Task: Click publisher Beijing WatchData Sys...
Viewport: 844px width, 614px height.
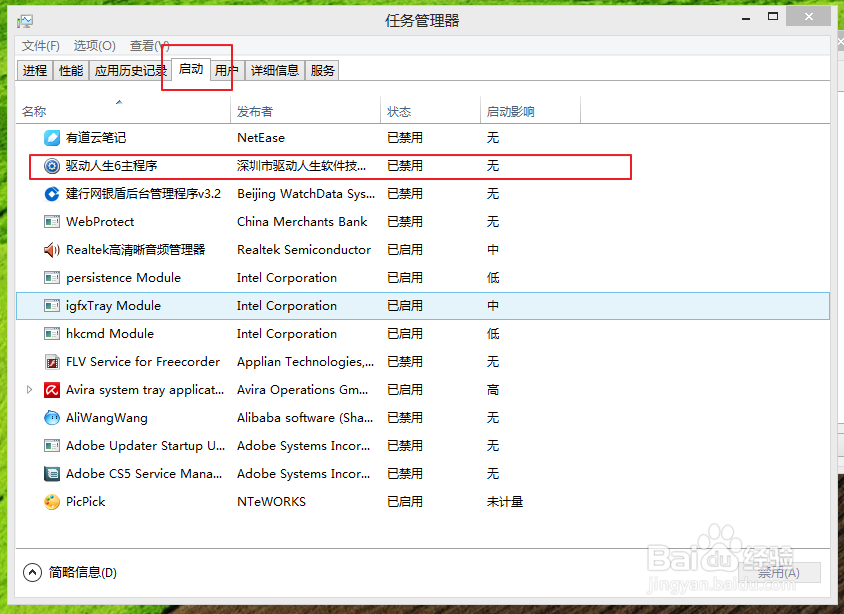Action: pos(306,194)
